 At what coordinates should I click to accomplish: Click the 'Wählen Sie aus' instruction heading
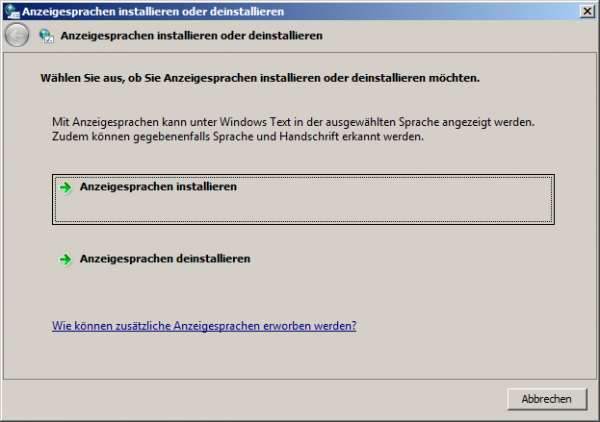(x=260, y=78)
